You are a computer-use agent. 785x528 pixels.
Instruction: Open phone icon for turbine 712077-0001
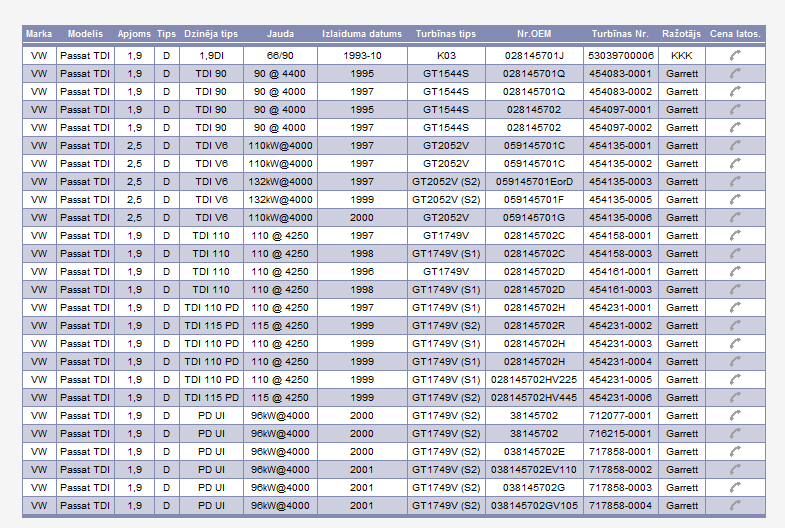[735, 416]
